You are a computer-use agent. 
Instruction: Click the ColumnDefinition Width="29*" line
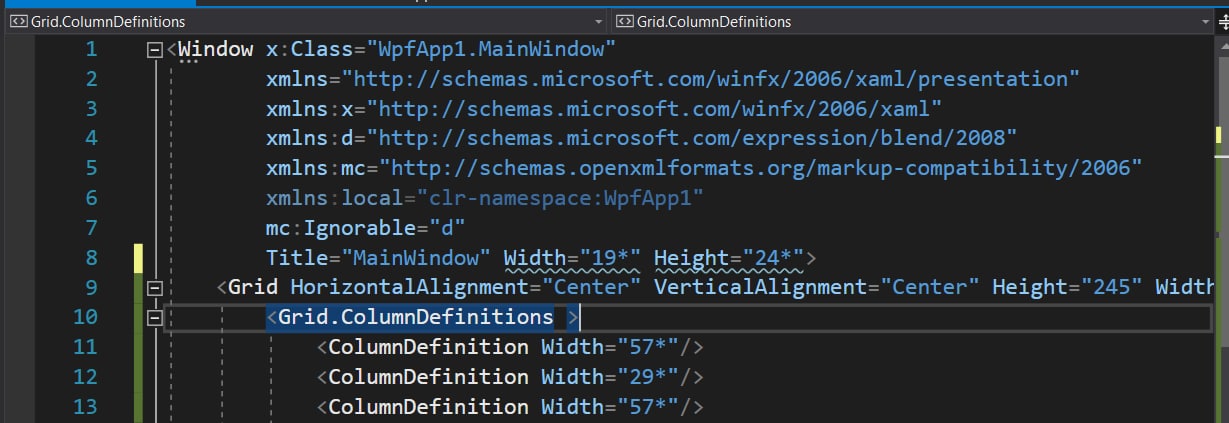tap(512, 378)
